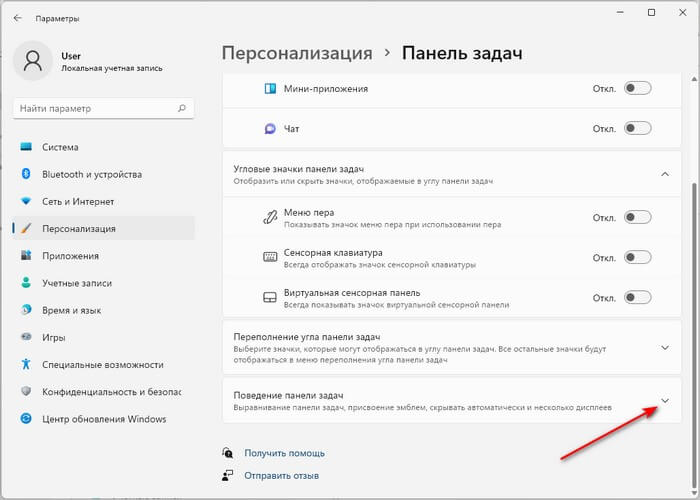Click the Отправить отзыв link

click(281, 475)
